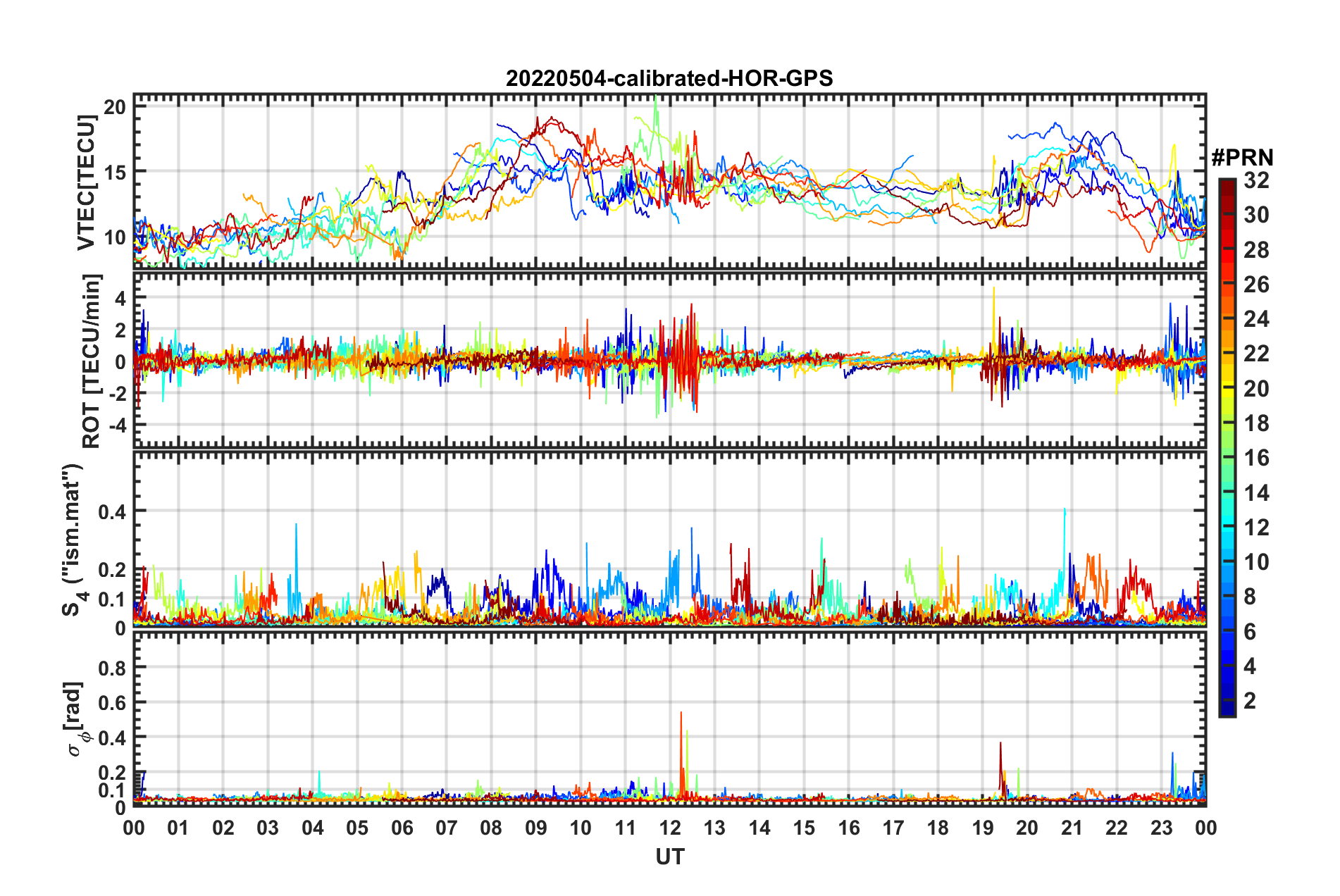Click the PRN rainbow colorbar
Image resolution: width=1340 pixels, height=896 pixels.
1227,447
